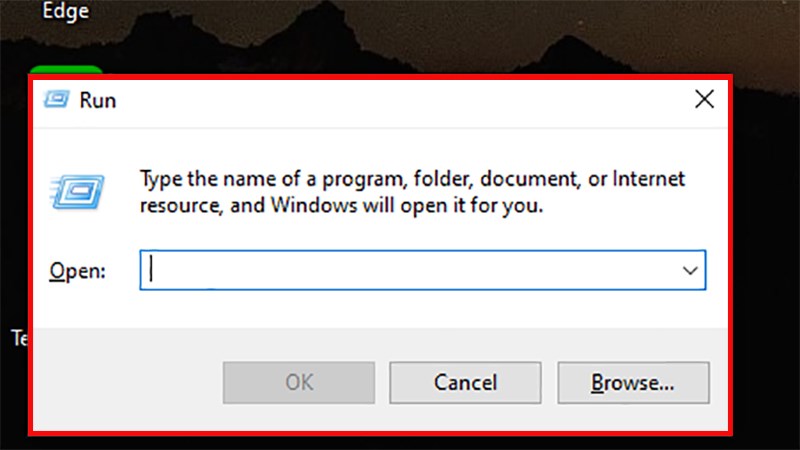This screenshot has height=450, width=800.
Task: Select the partially hidden "Te" desktop shortcut
Action: pos(20,338)
